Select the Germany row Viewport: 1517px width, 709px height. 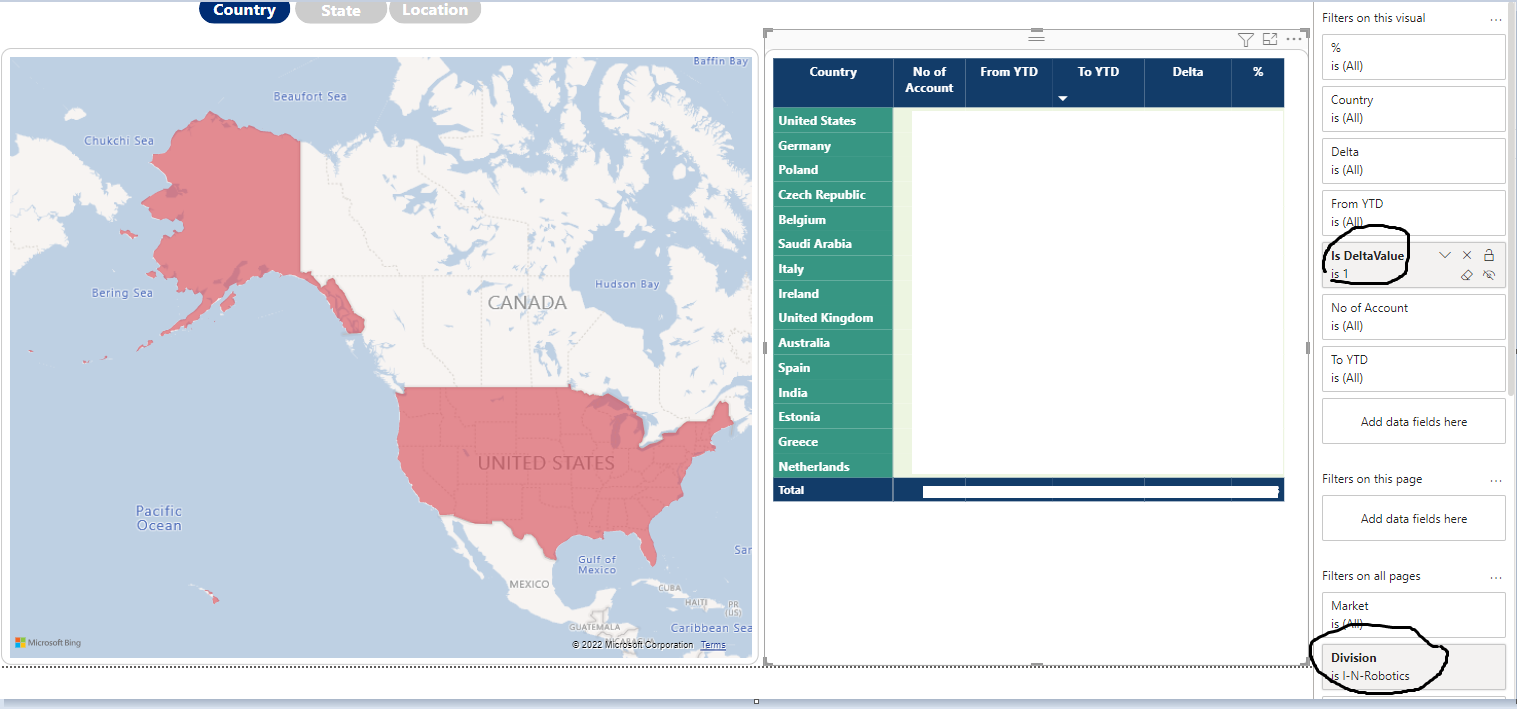(833, 145)
